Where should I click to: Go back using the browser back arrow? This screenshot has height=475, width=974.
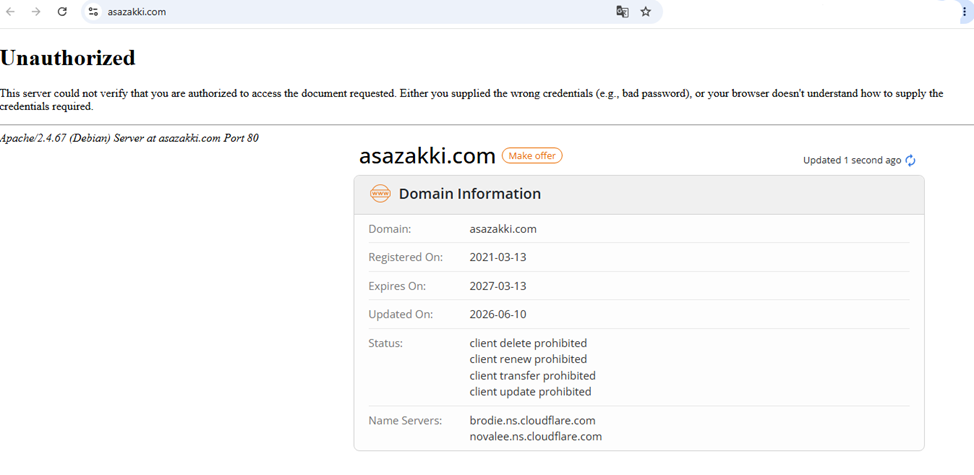click(11, 11)
